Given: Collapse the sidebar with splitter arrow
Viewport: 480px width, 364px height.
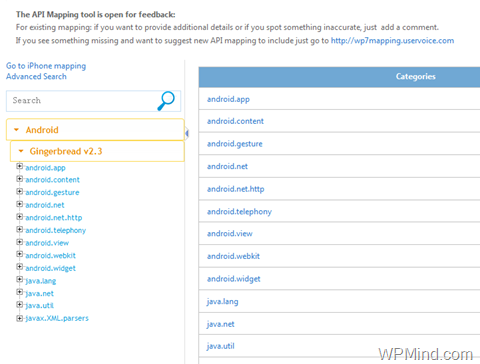Looking at the screenshot, I should [x=187, y=133].
